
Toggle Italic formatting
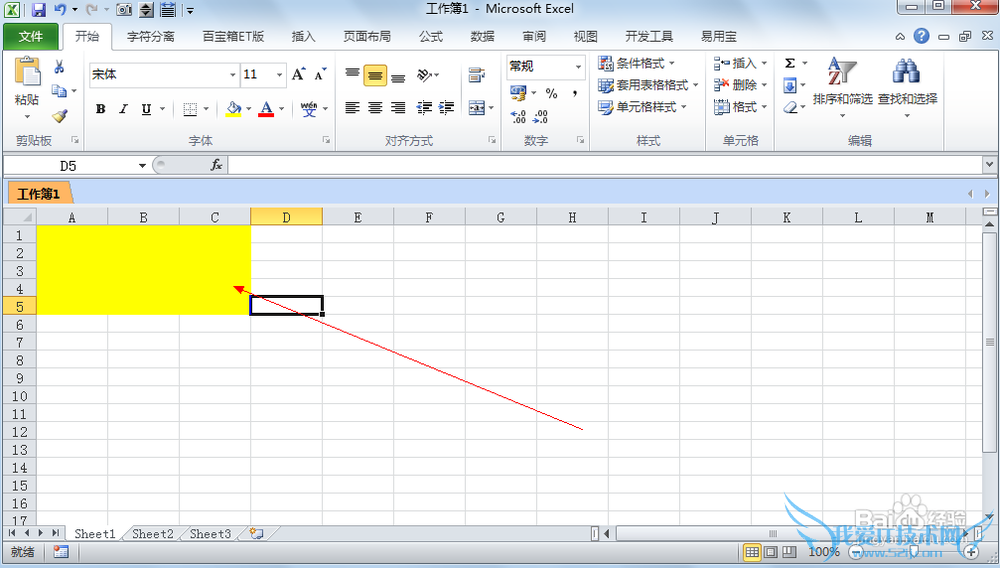(123, 109)
